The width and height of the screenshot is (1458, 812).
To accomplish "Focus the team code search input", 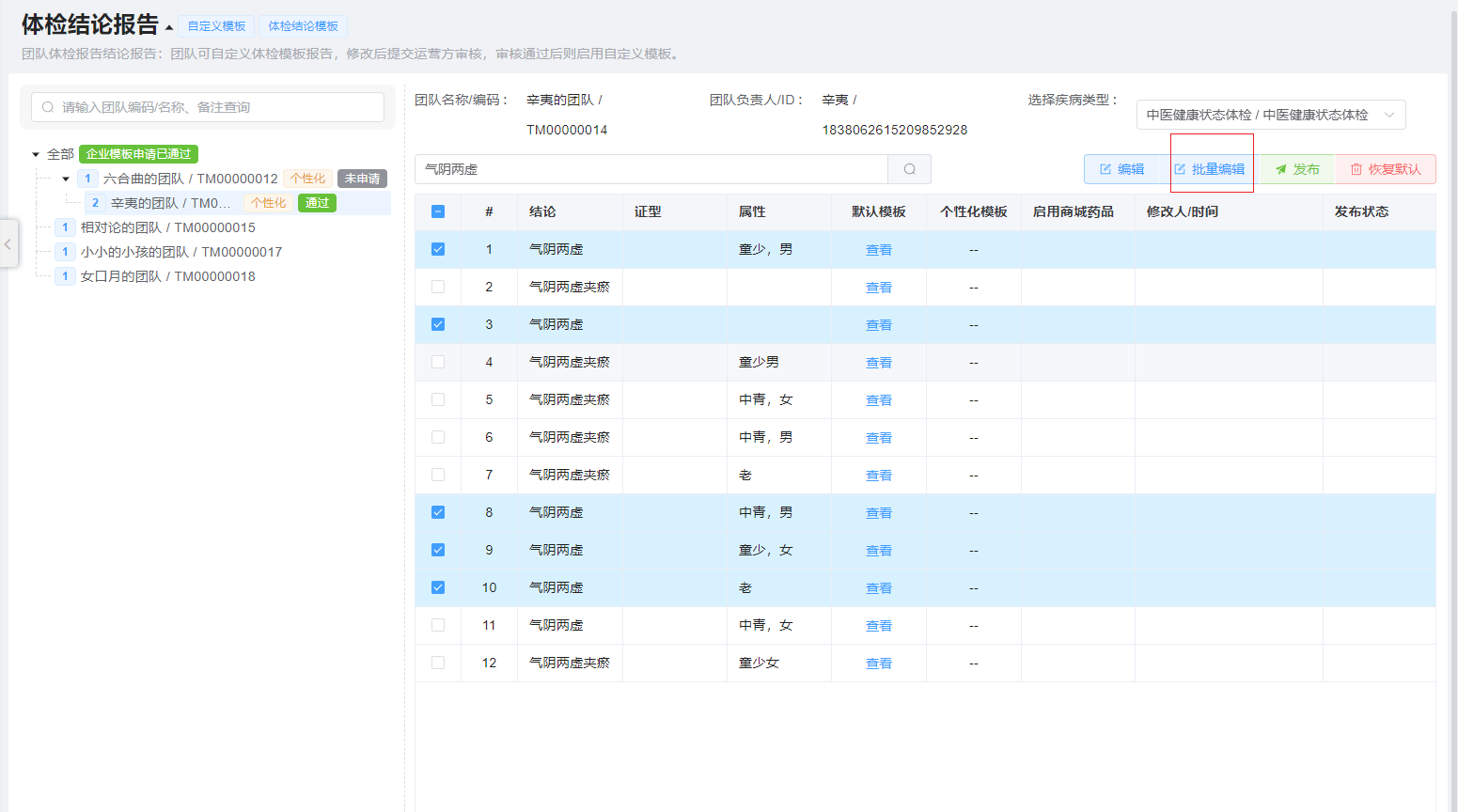I will (208, 107).
